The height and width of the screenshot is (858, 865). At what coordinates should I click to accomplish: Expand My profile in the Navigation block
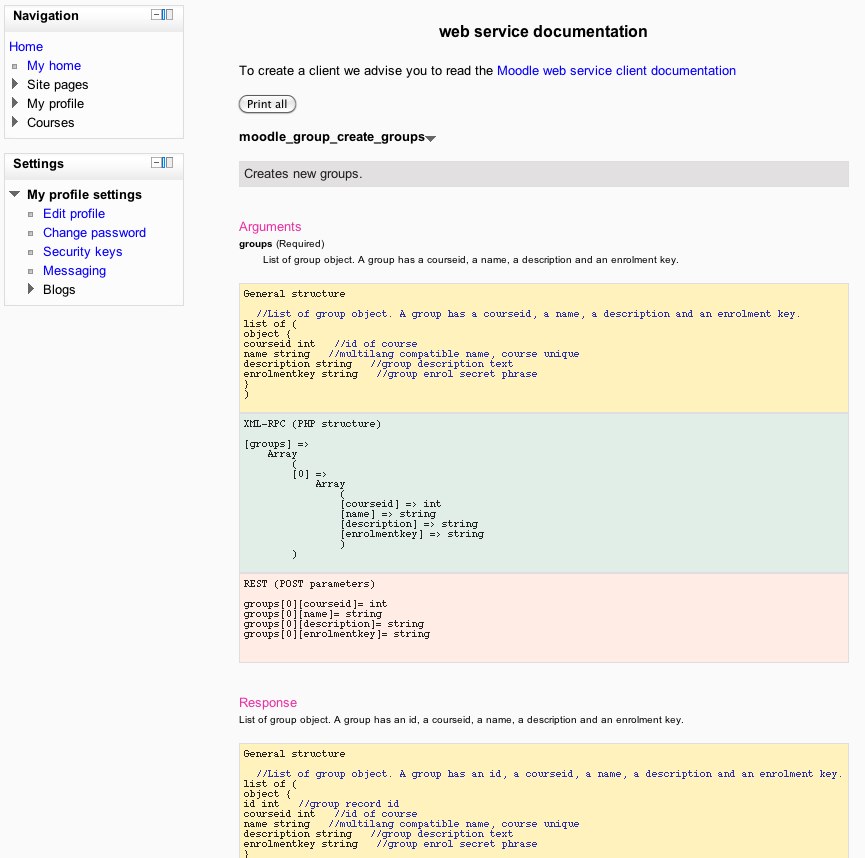tap(15, 104)
